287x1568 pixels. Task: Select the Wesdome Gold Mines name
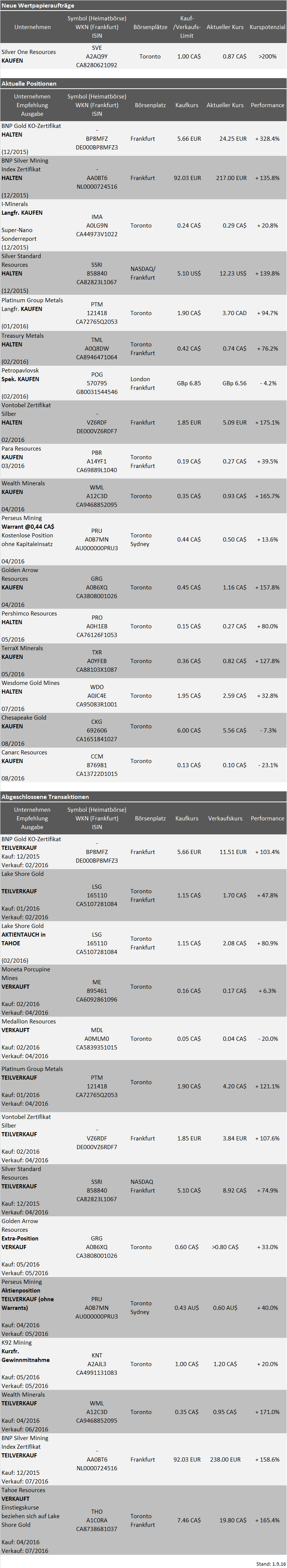click(31, 682)
